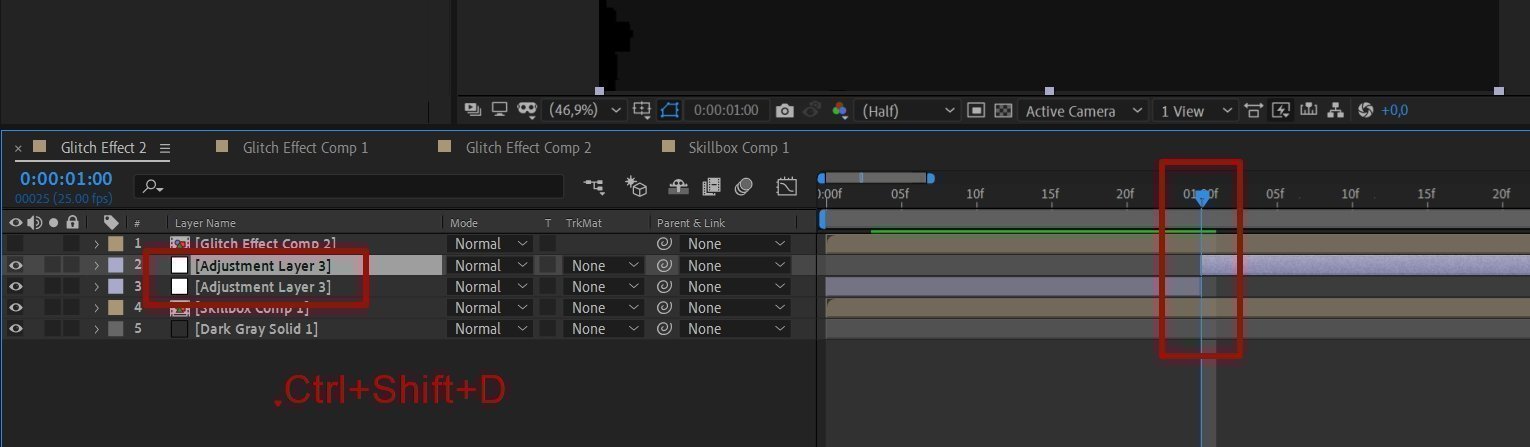The height and width of the screenshot is (447, 1530).
Task: Toggle hide shy layers icon
Action: point(678,186)
